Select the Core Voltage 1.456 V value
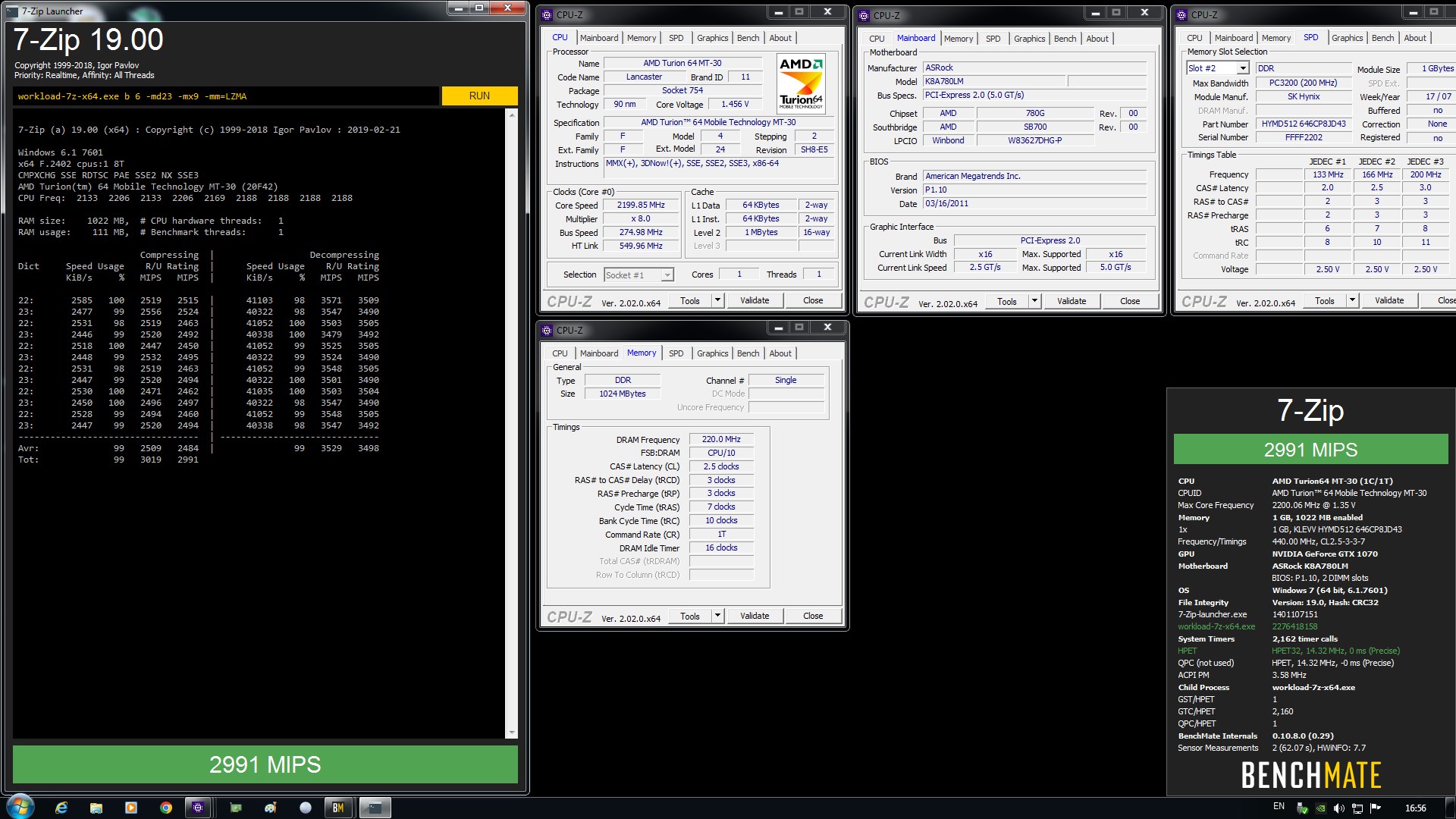1456x819 pixels. coord(735,104)
